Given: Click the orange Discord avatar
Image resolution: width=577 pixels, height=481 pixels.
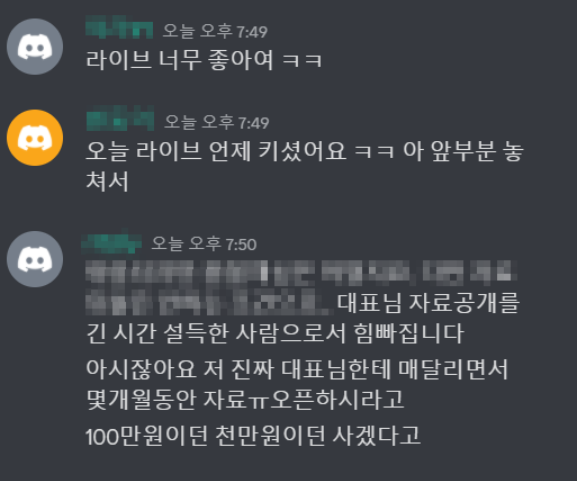Looking at the screenshot, I should [35, 138].
